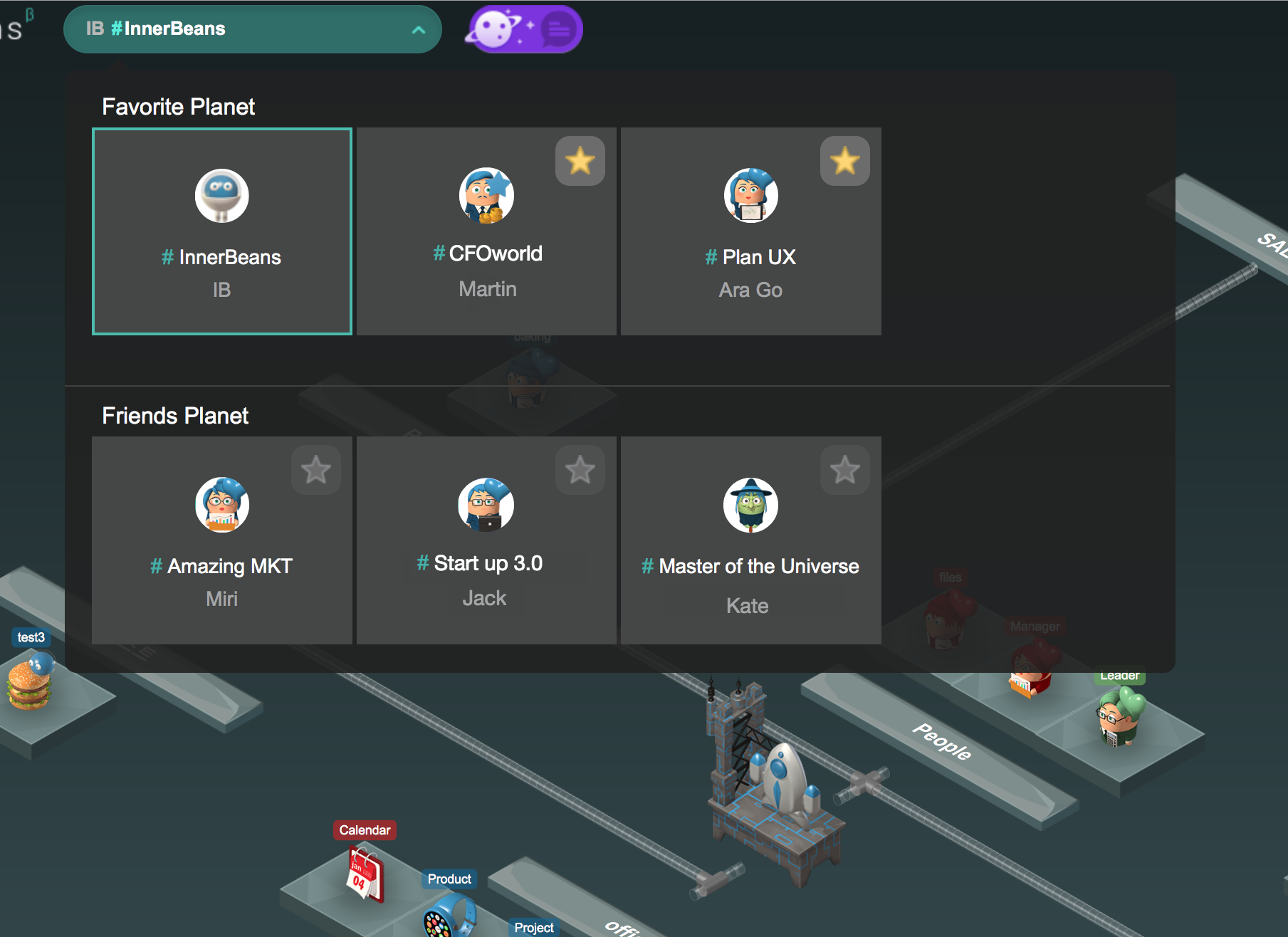Click the Product colorful wheel icon
The width and height of the screenshot is (1288, 937).
[x=449, y=916]
